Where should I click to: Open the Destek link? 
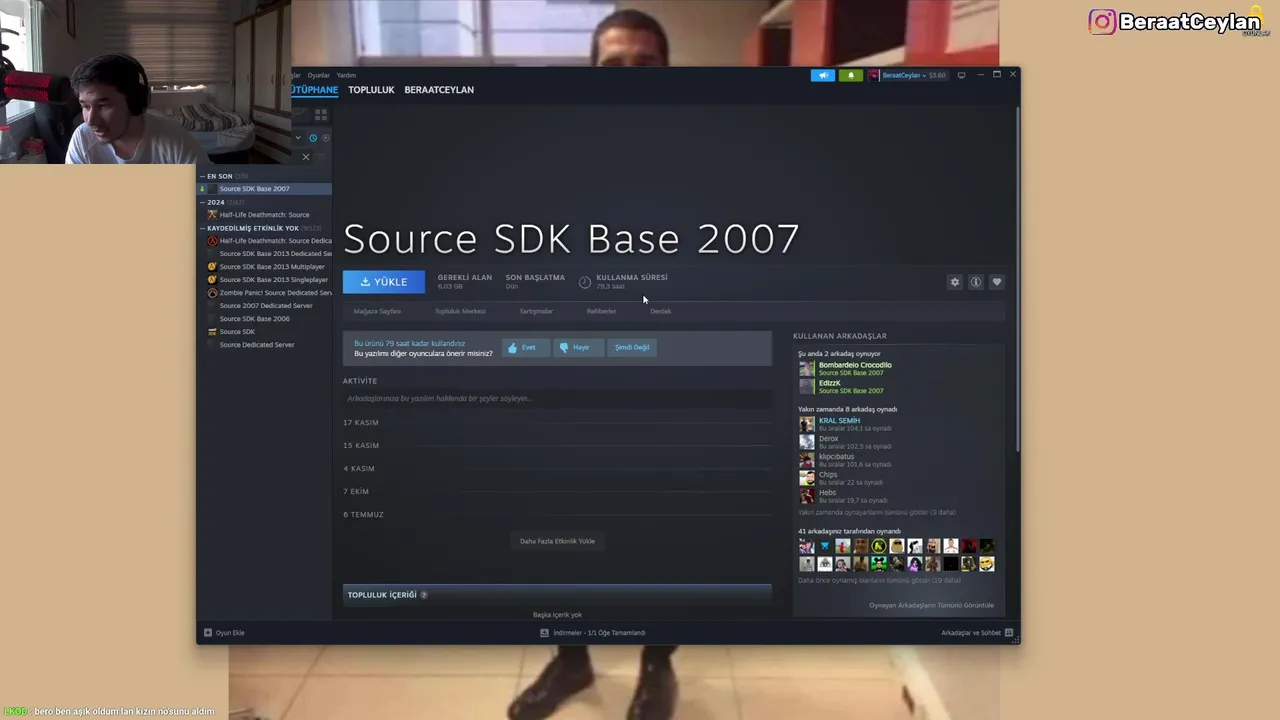pyautogui.click(x=661, y=311)
